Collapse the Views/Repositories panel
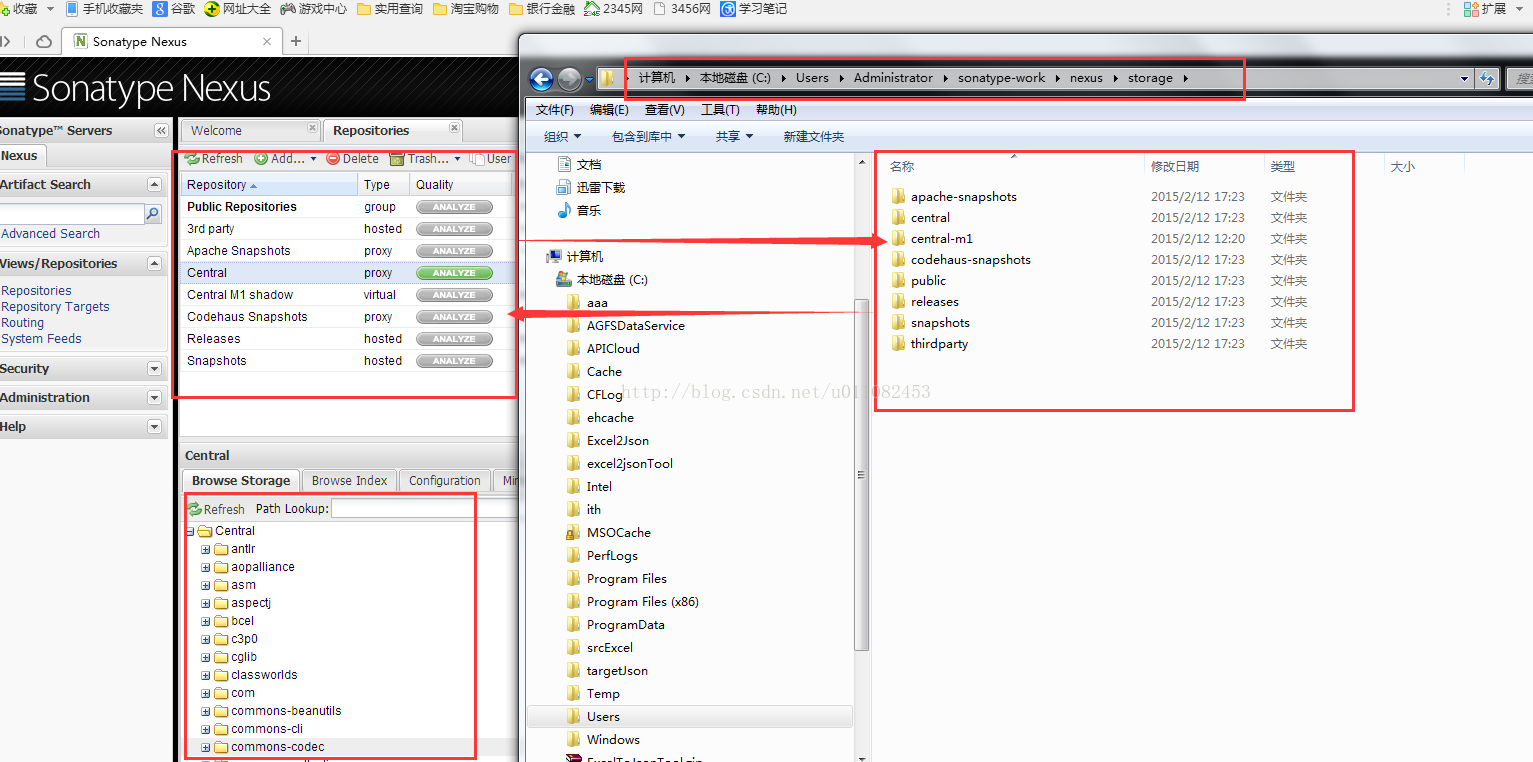This screenshot has height=762, width=1533. pos(154,264)
